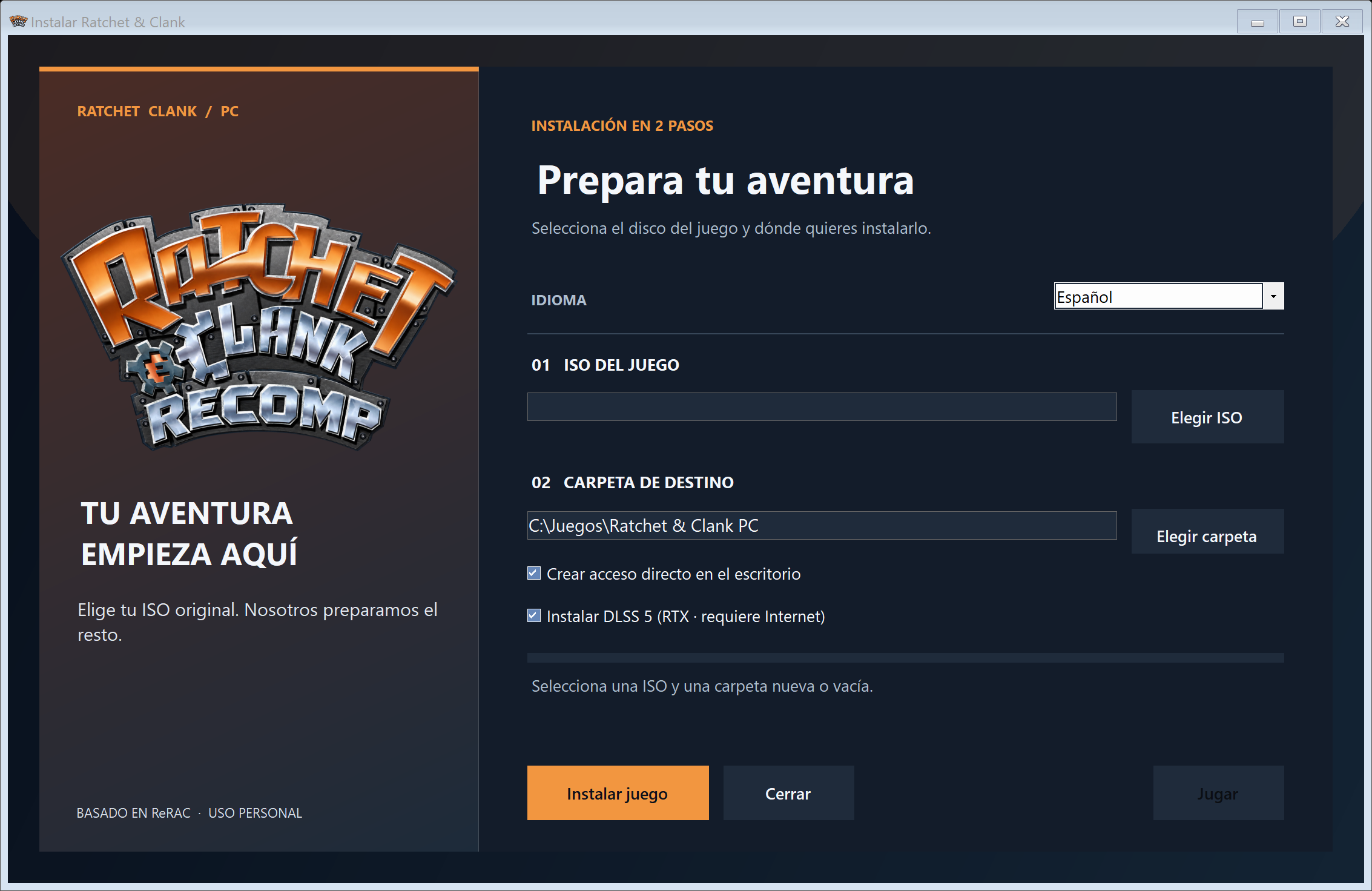Toggle Instalar DLSS 5 checkbox
Viewport: 1372px width, 891px height.
(534, 615)
